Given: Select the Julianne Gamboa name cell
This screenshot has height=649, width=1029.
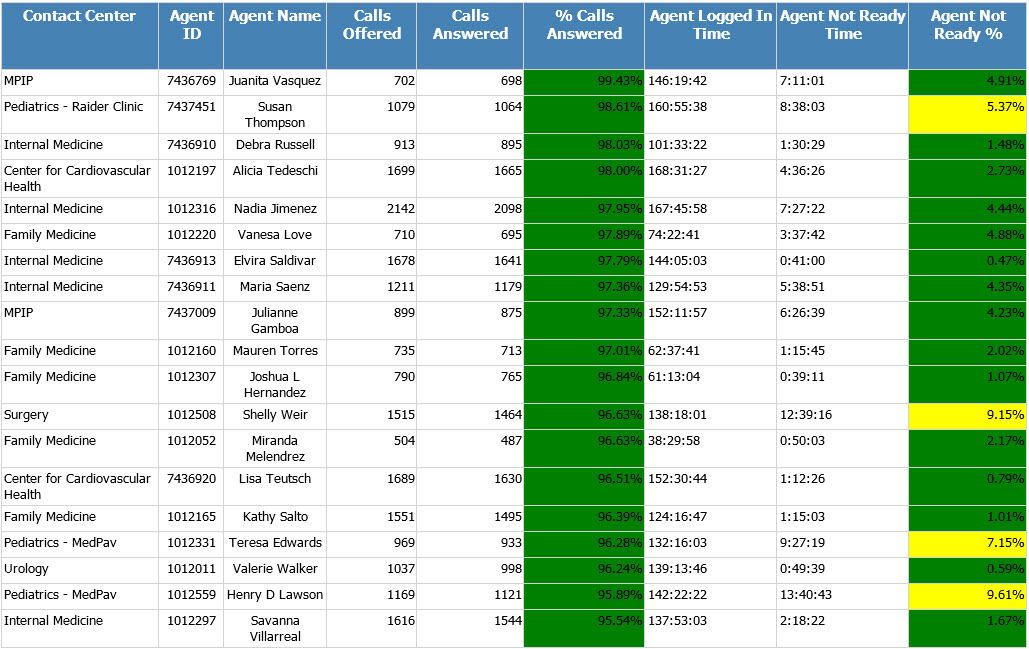Looking at the screenshot, I should pos(275,320).
